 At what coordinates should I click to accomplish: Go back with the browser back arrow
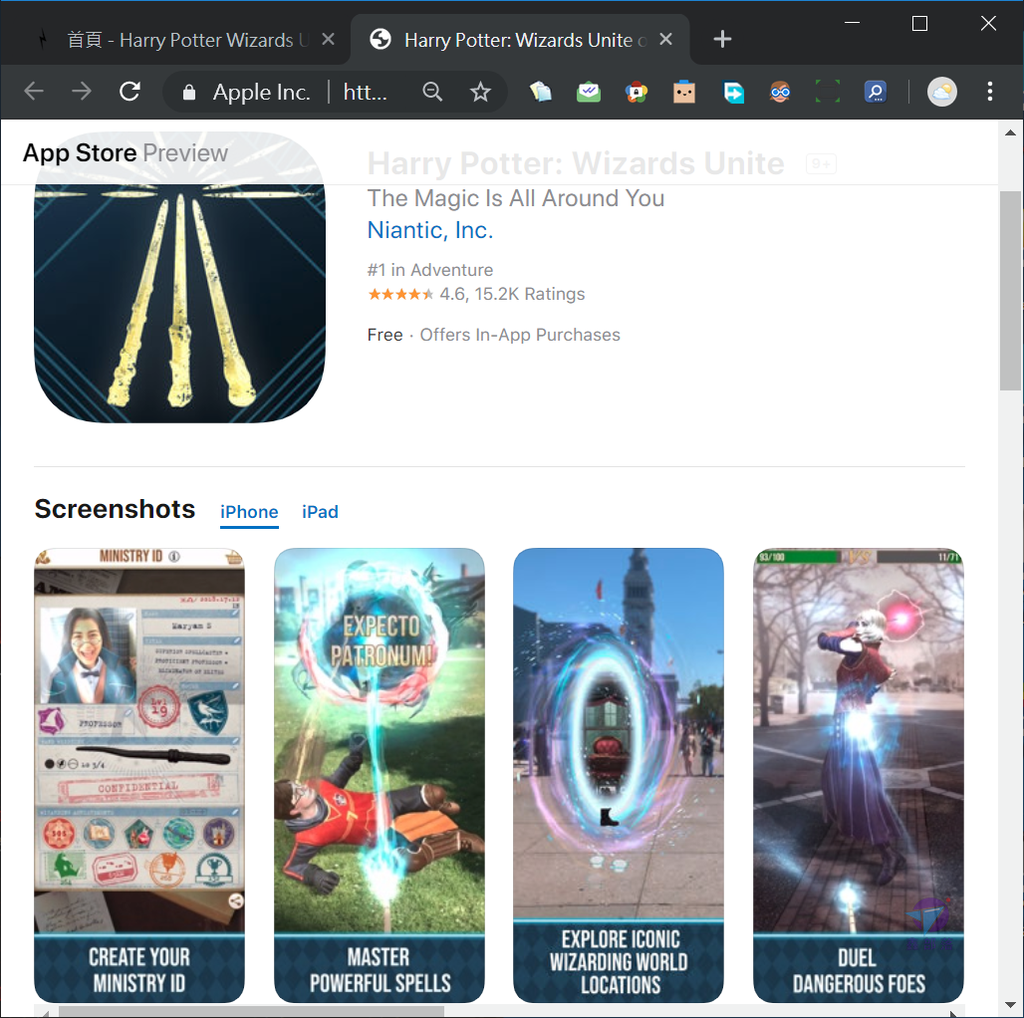click(x=33, y=91)
